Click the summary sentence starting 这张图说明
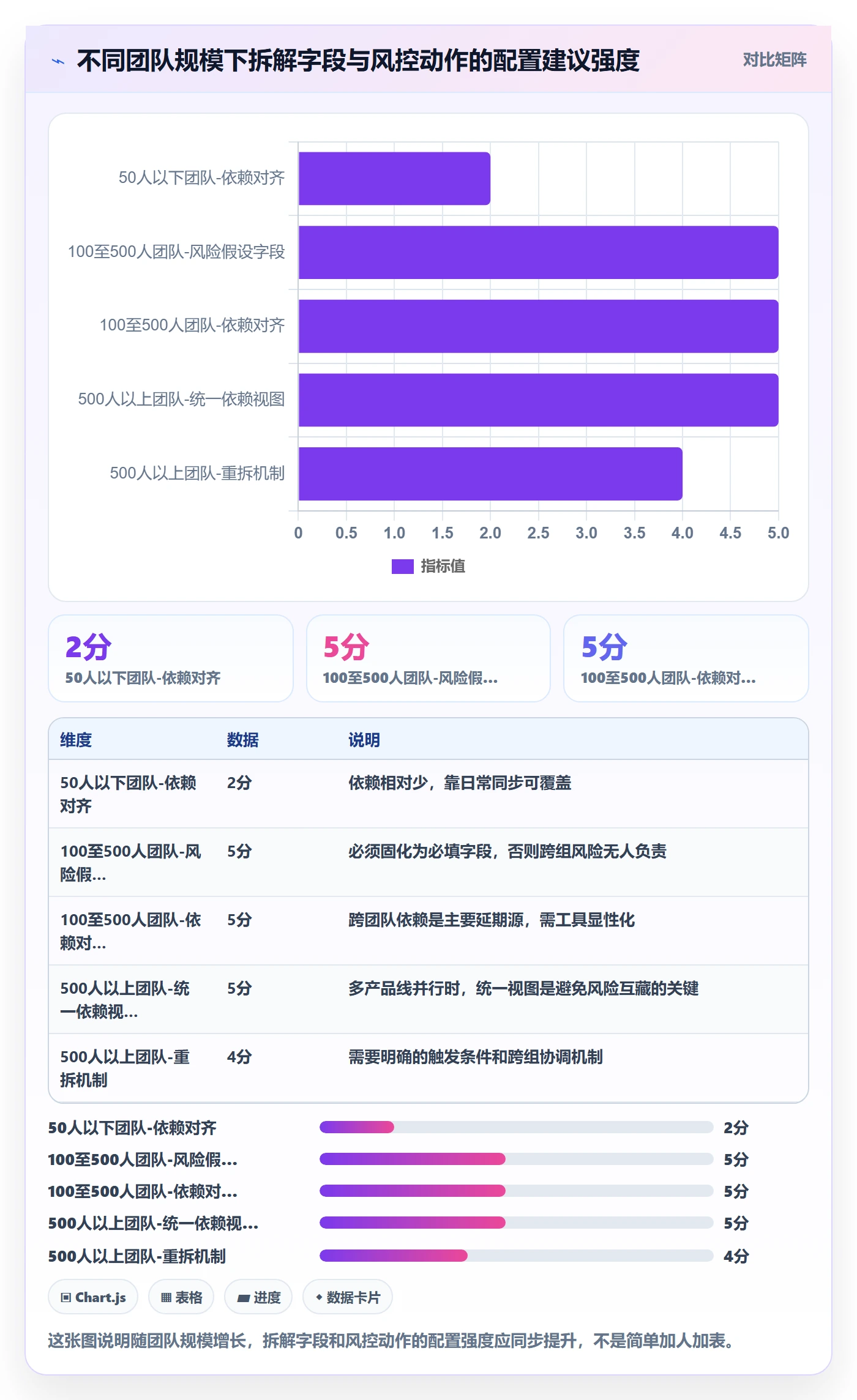The image size is (857, 1400). [x=391, y=1341]
